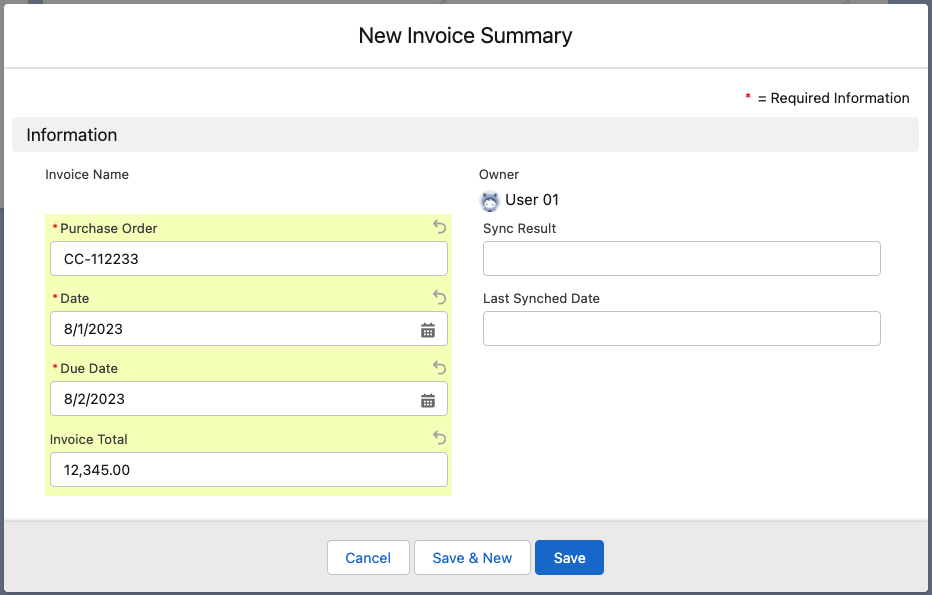Click the Sync Result input field
The height and width of the screenshot is (595, 932).
(x=682, y=259)
